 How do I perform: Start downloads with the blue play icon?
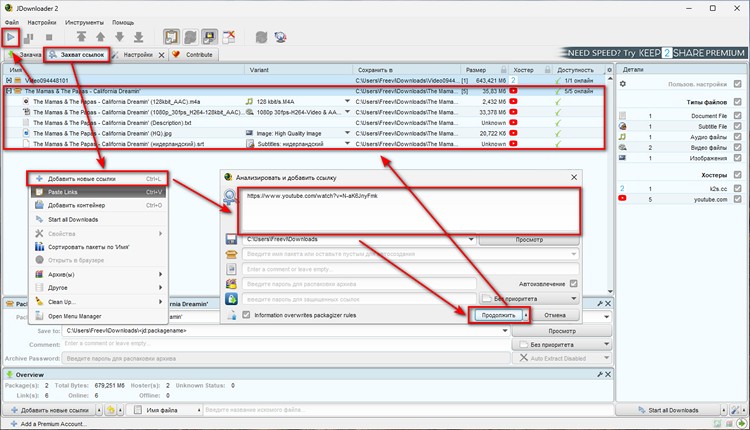[x=11, y=37]
